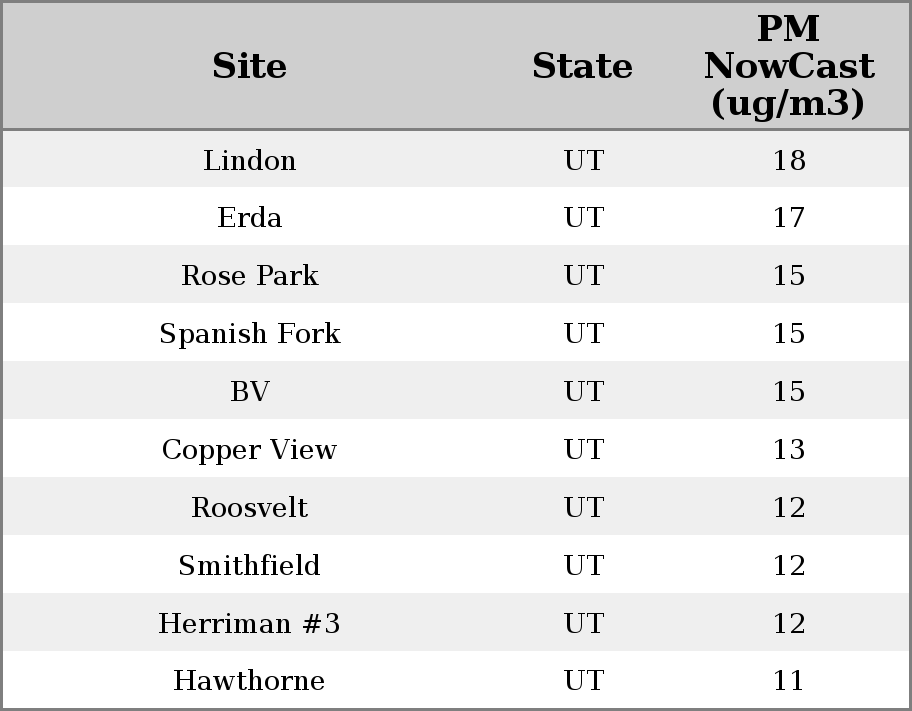Image resolution: width=912 pixels, height=711 pixels.
Task: Click the PM value 13 for Copper View
Action: click(x=788, y=450)
